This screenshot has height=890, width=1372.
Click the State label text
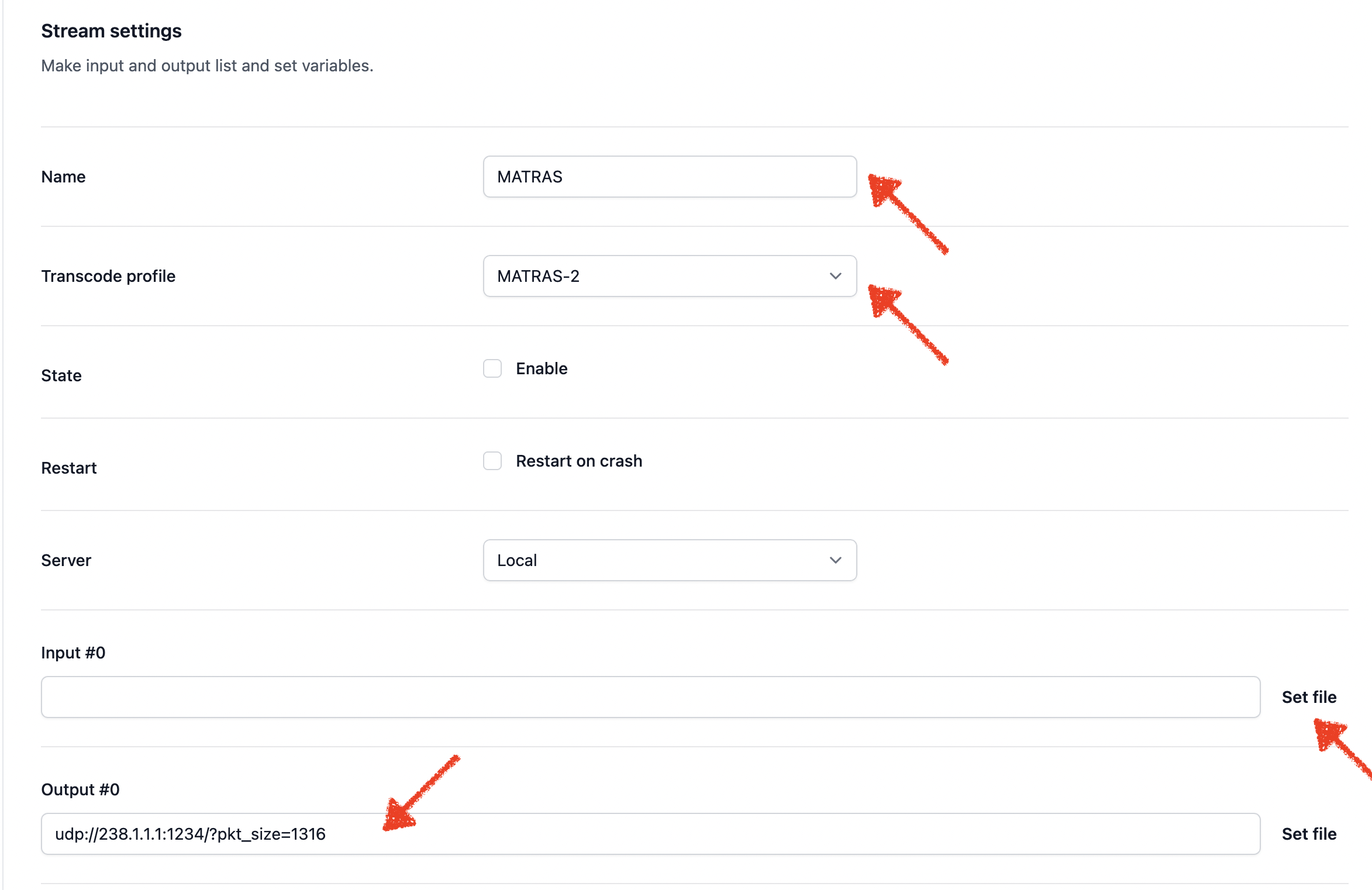(61, 375)
